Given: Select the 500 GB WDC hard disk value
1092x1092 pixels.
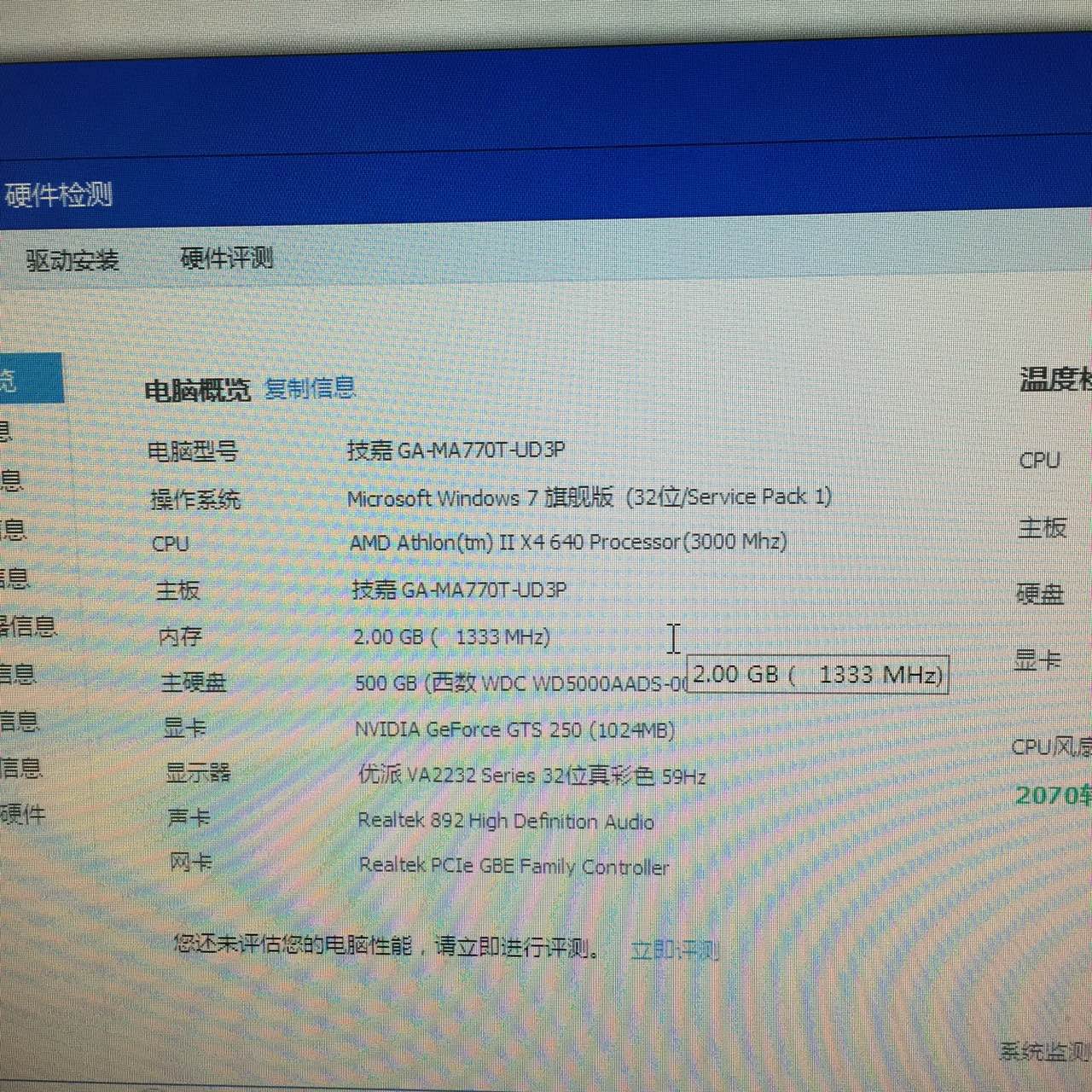Looking at the screenshot, I should pos(521,683).
